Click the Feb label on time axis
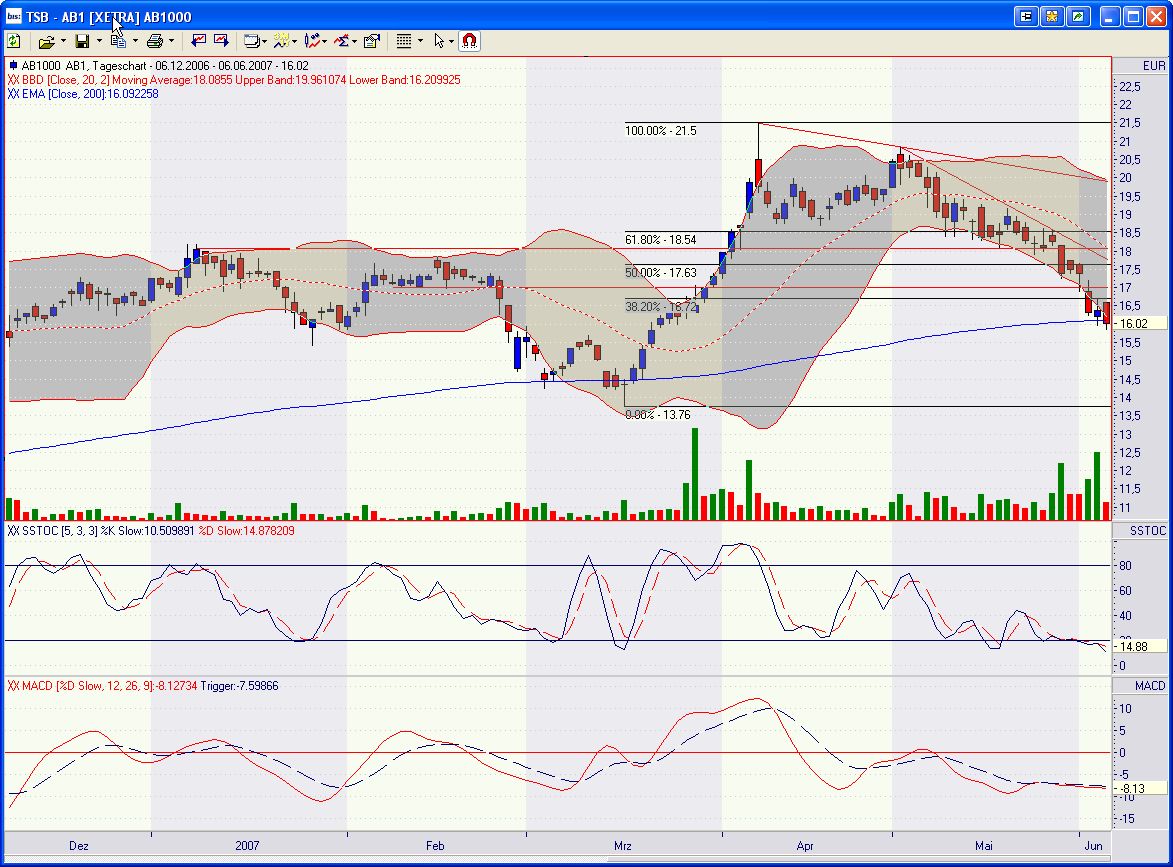 435,845
